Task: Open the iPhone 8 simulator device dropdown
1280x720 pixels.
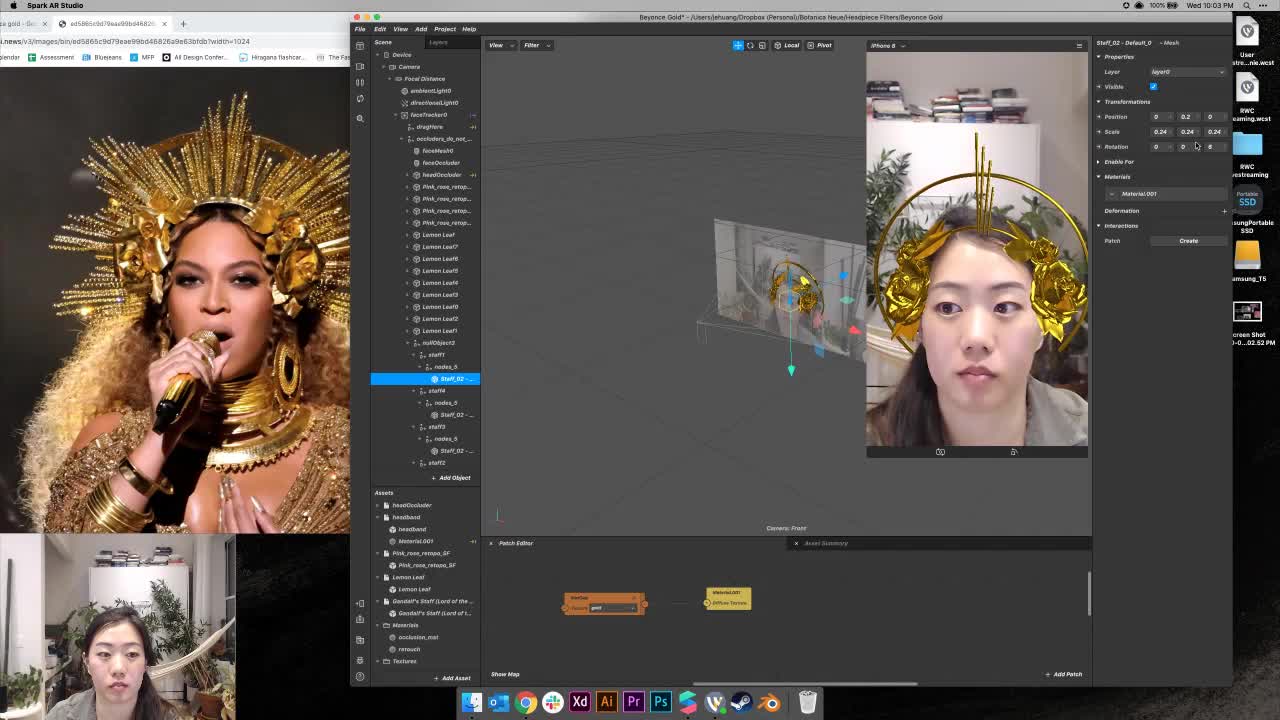Action: pos(886,45)
